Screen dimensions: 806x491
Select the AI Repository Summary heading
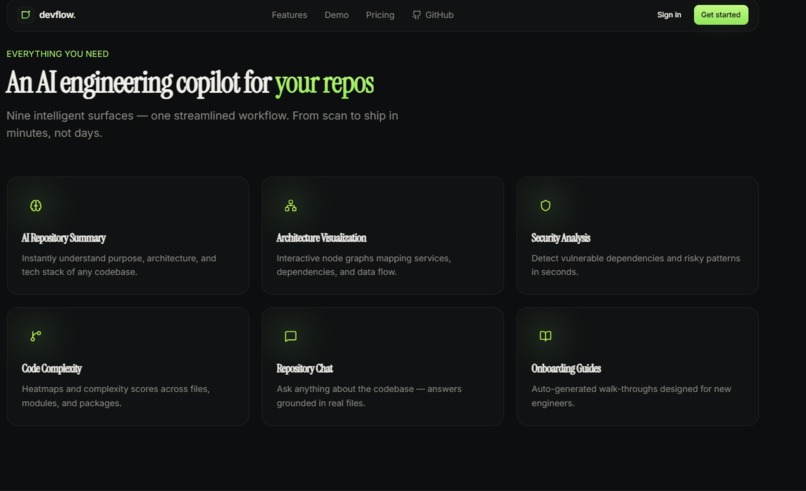coord(63,238)
